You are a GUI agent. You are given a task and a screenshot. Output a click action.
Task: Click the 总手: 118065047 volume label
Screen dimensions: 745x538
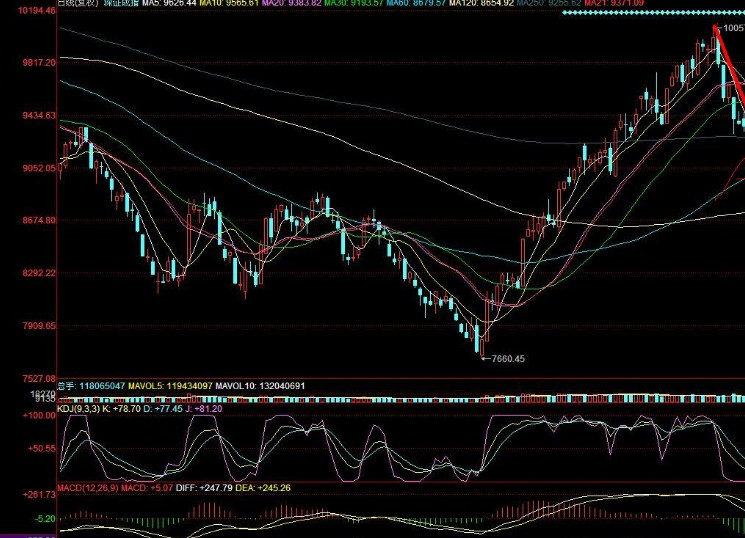(x=91, y=386)
